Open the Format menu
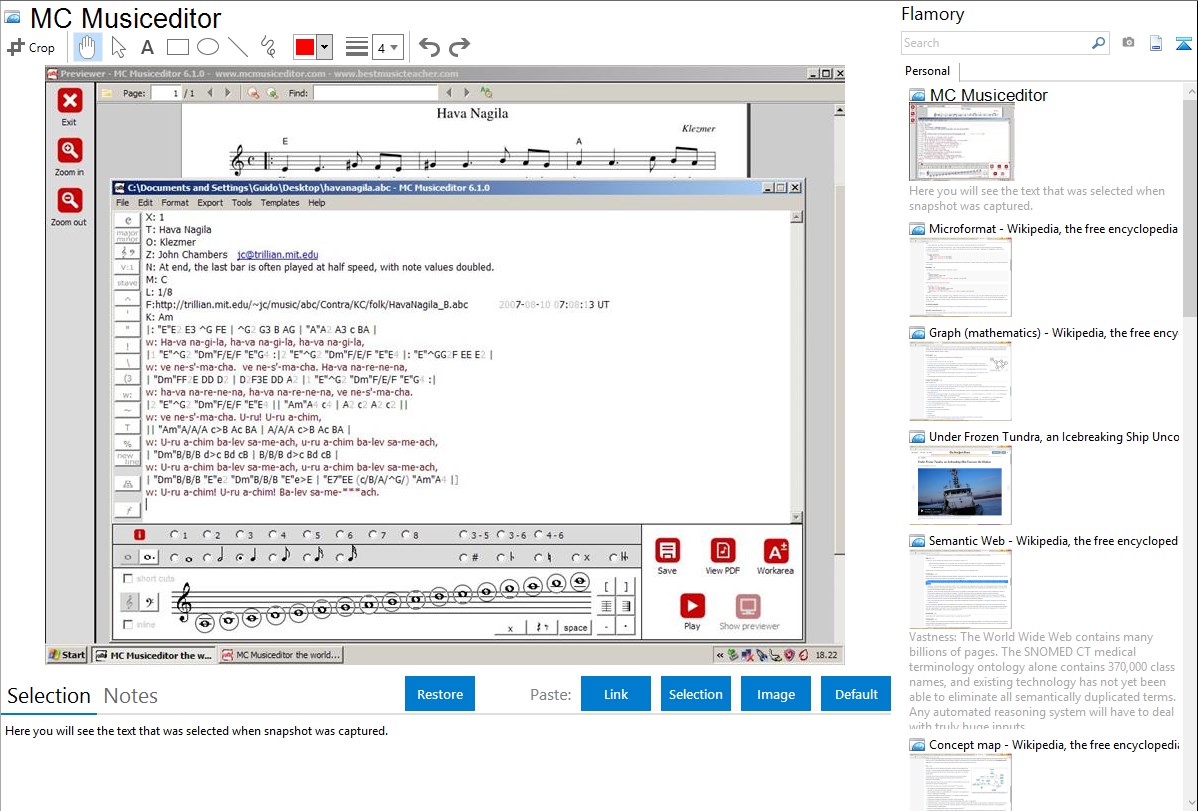 pos(174,203)
